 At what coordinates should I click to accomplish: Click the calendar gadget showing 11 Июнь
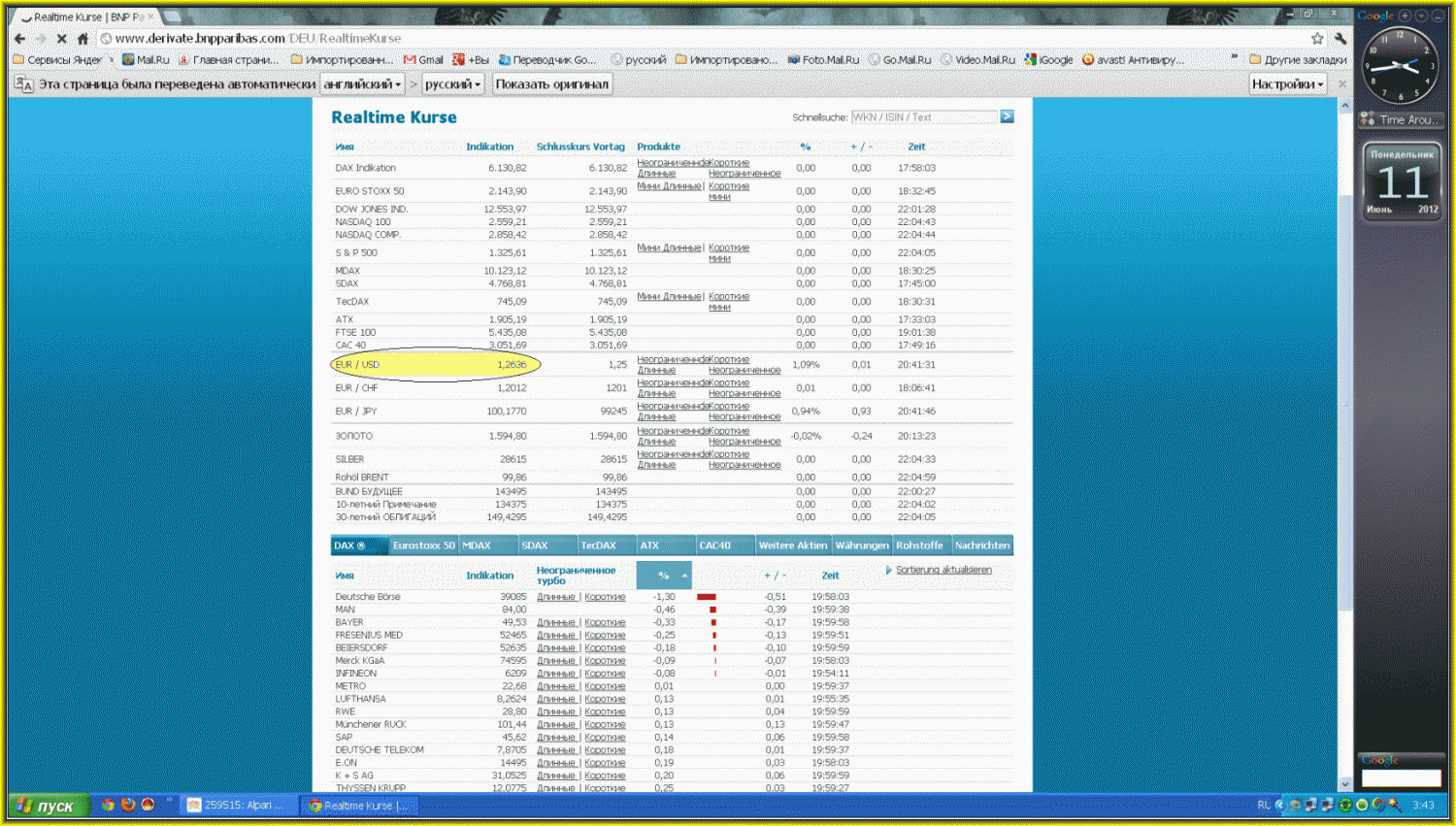coord(1403,182)
